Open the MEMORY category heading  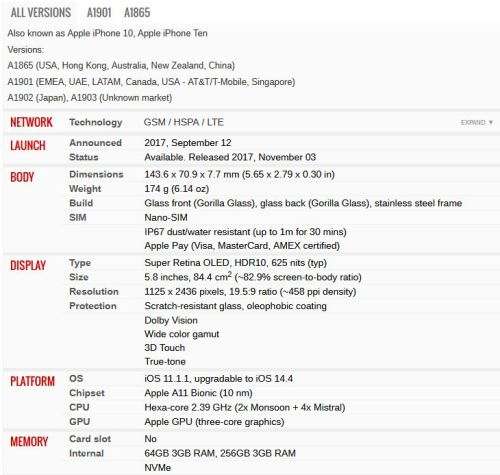click(x=29, y=441)
